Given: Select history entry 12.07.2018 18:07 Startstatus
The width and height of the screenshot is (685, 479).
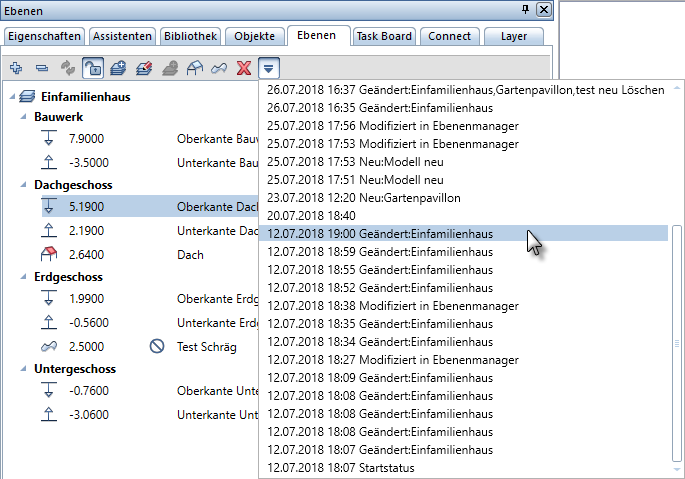Looking at the screenshot, I should coord(340,467).
